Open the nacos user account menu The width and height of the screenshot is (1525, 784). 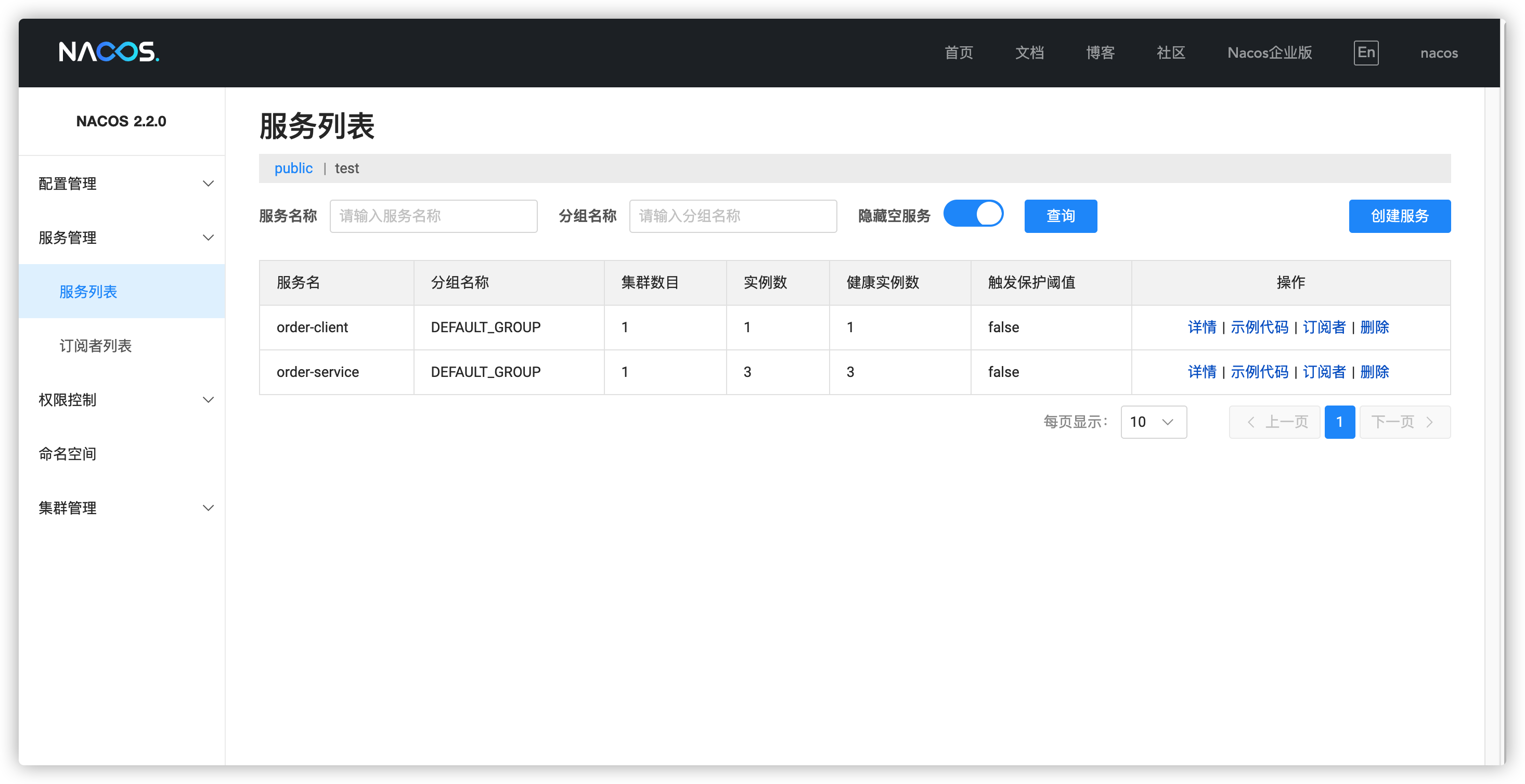pyautogui.click(x=1439, y=53)
